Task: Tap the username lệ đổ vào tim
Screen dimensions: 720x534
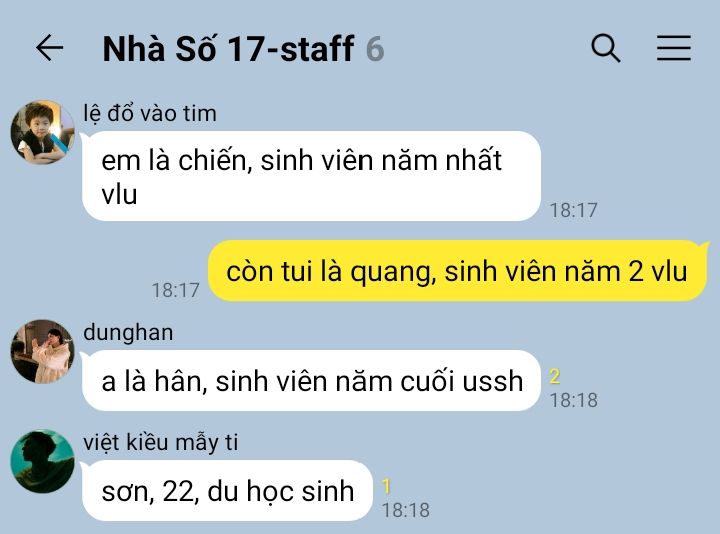Action: (x=150, y=113)
